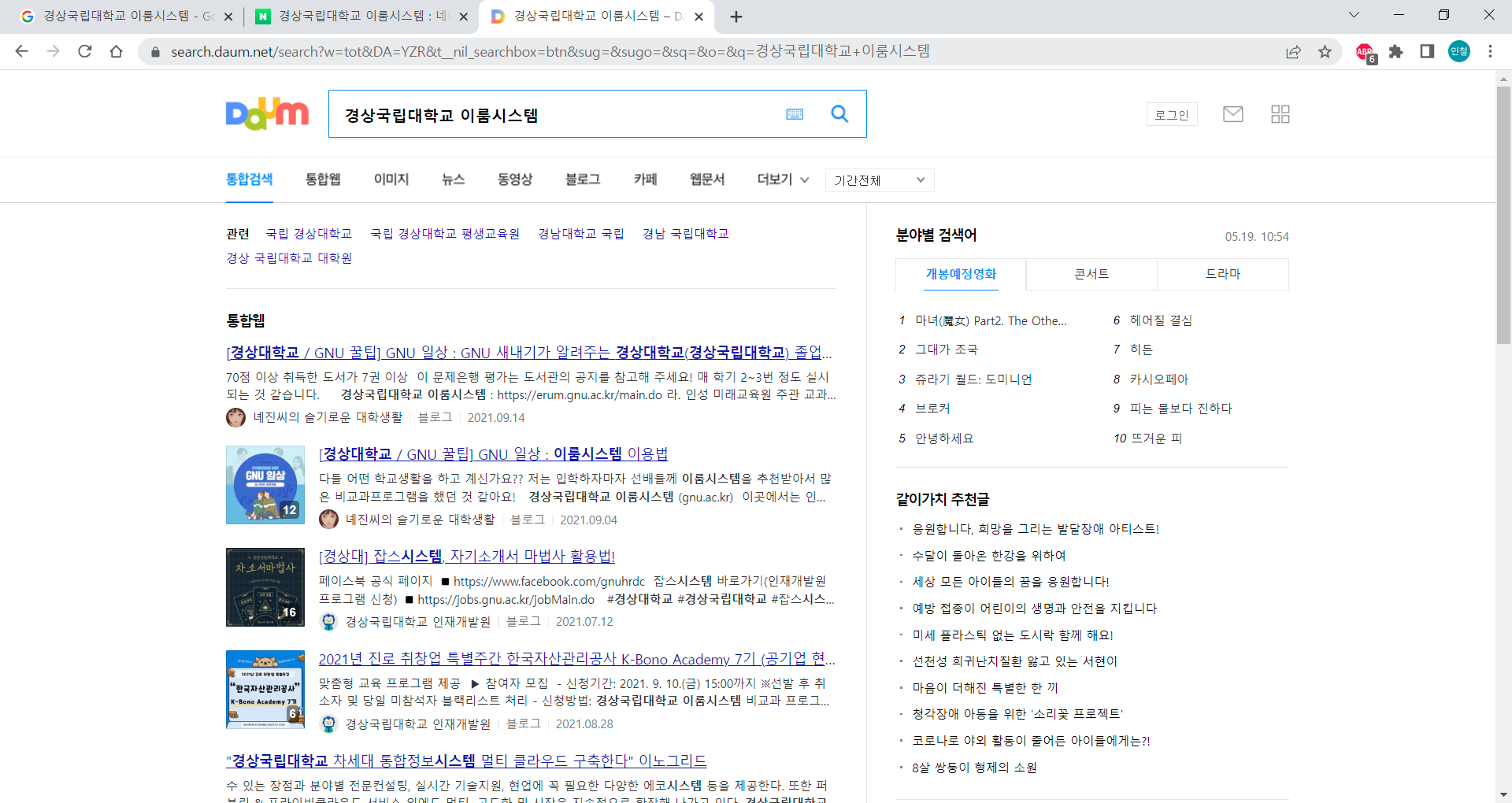
Task: Select the 통합웹 tab
Action: [x=323, y=179]
